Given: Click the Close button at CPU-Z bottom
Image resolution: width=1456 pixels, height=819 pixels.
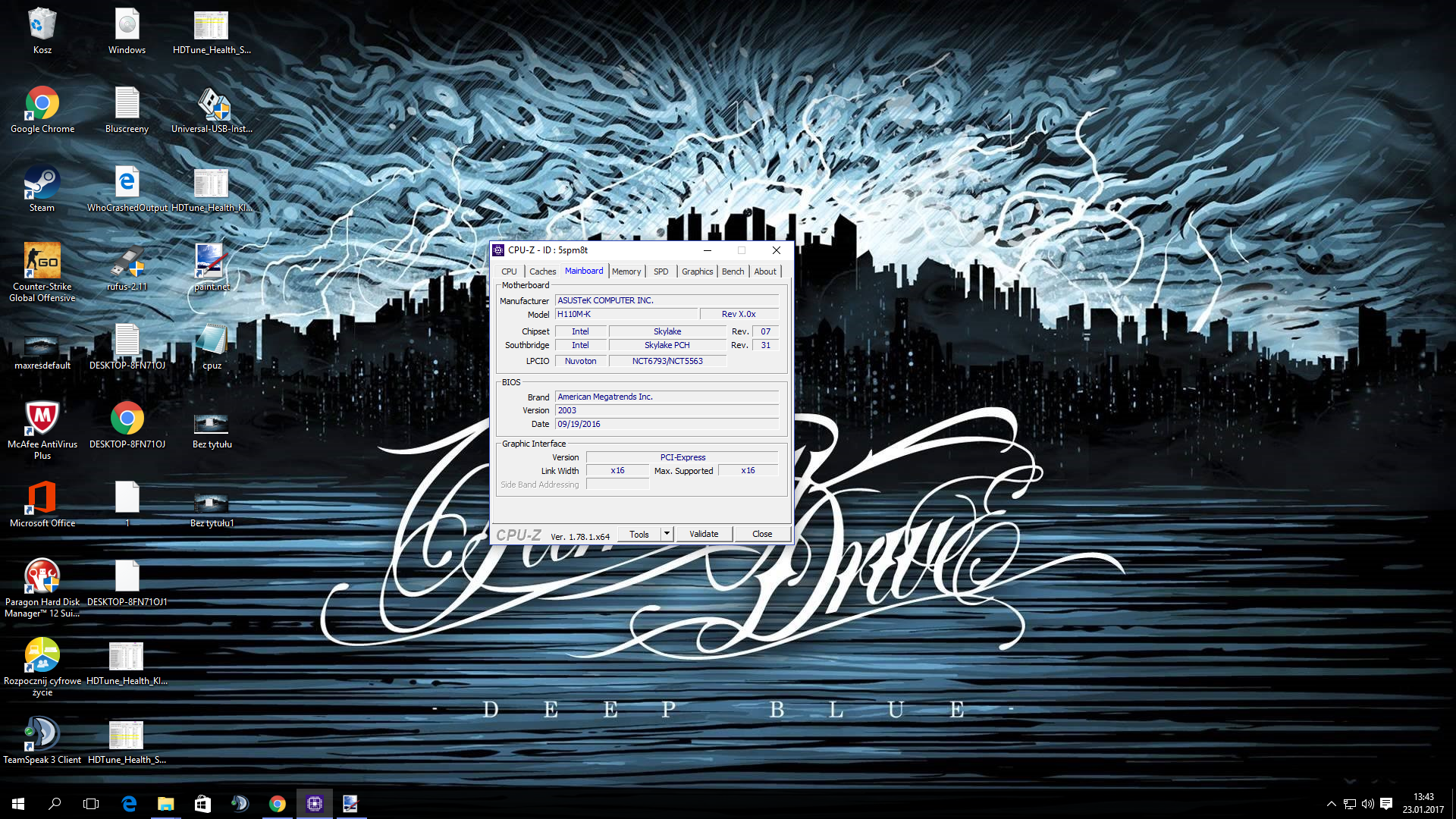Looking at the screenshot, I should [762, 534].
